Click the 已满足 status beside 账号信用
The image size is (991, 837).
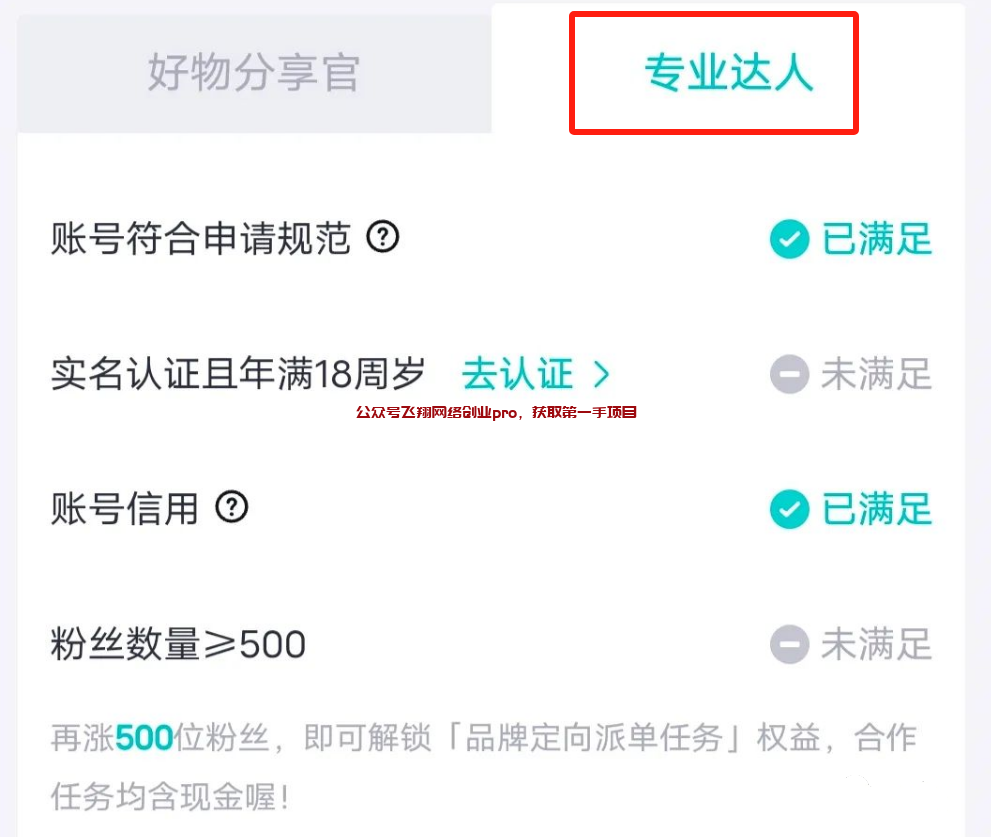click(876, 509)
